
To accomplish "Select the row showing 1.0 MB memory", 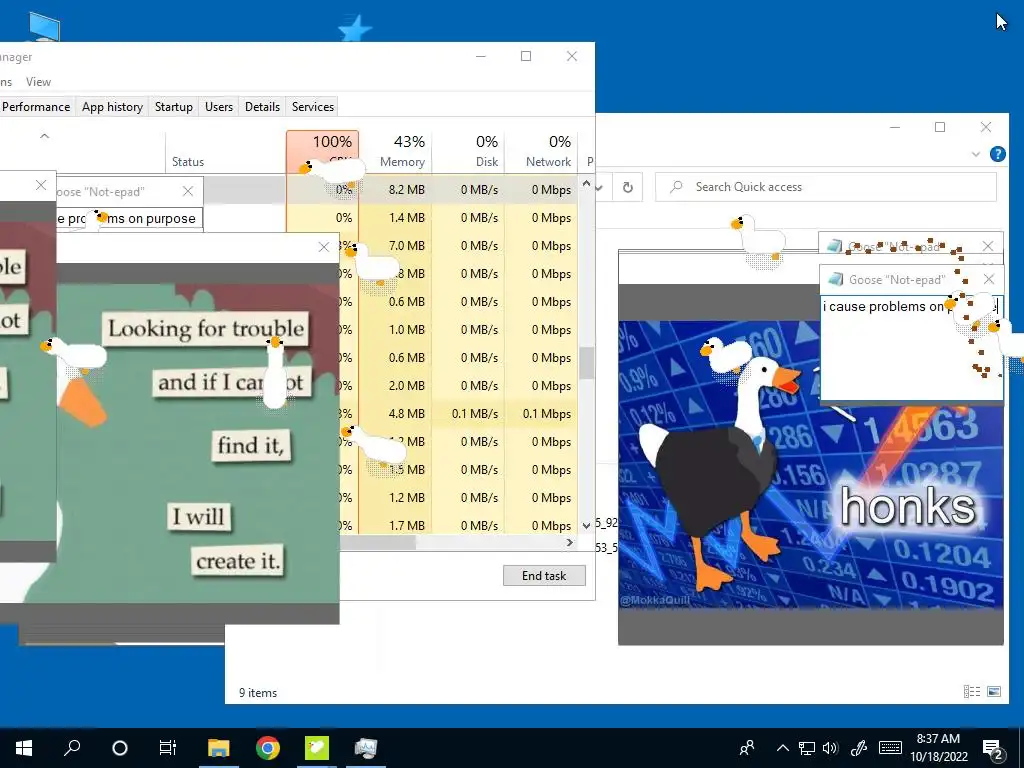I will coord(457,330).
